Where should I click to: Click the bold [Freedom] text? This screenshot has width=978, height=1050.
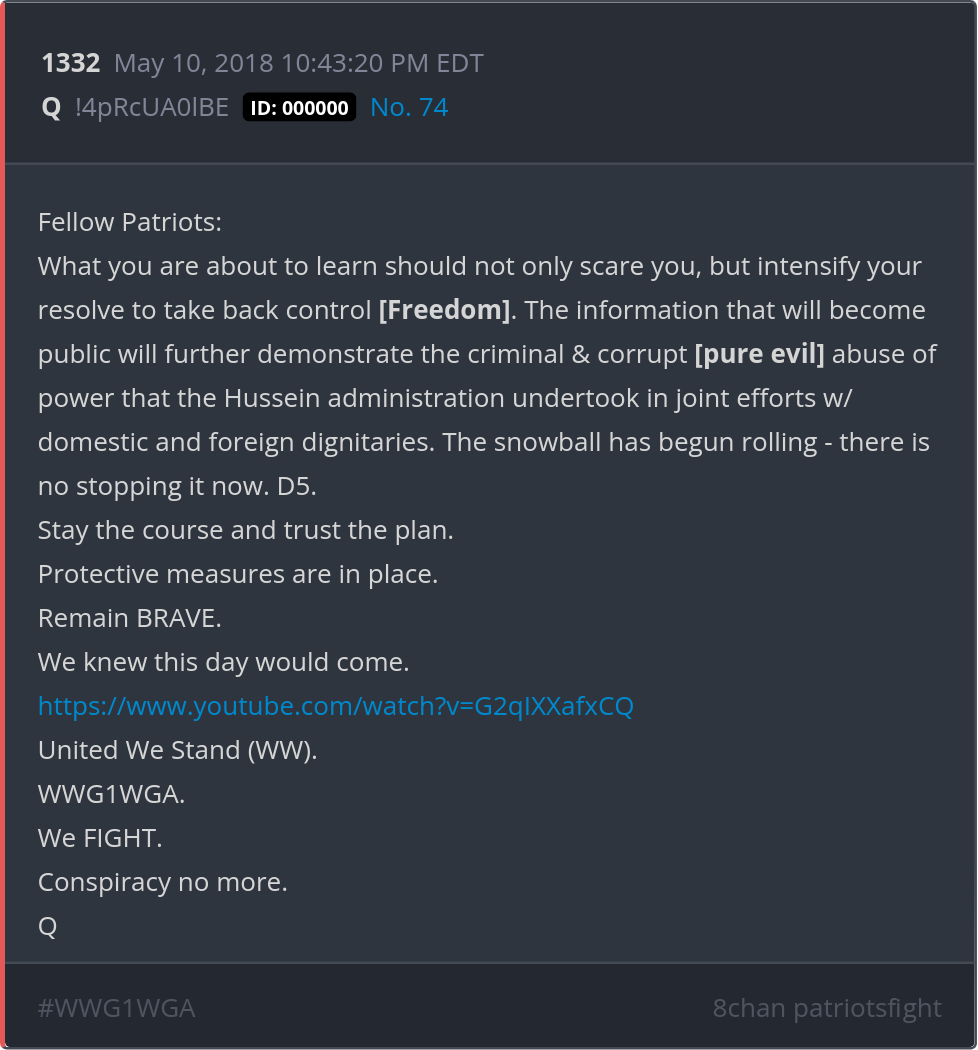[444, 310]
